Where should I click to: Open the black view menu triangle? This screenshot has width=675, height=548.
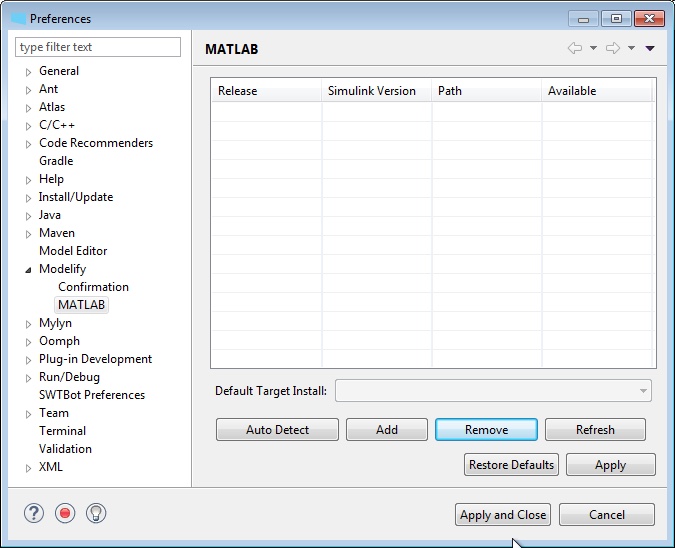650,48
